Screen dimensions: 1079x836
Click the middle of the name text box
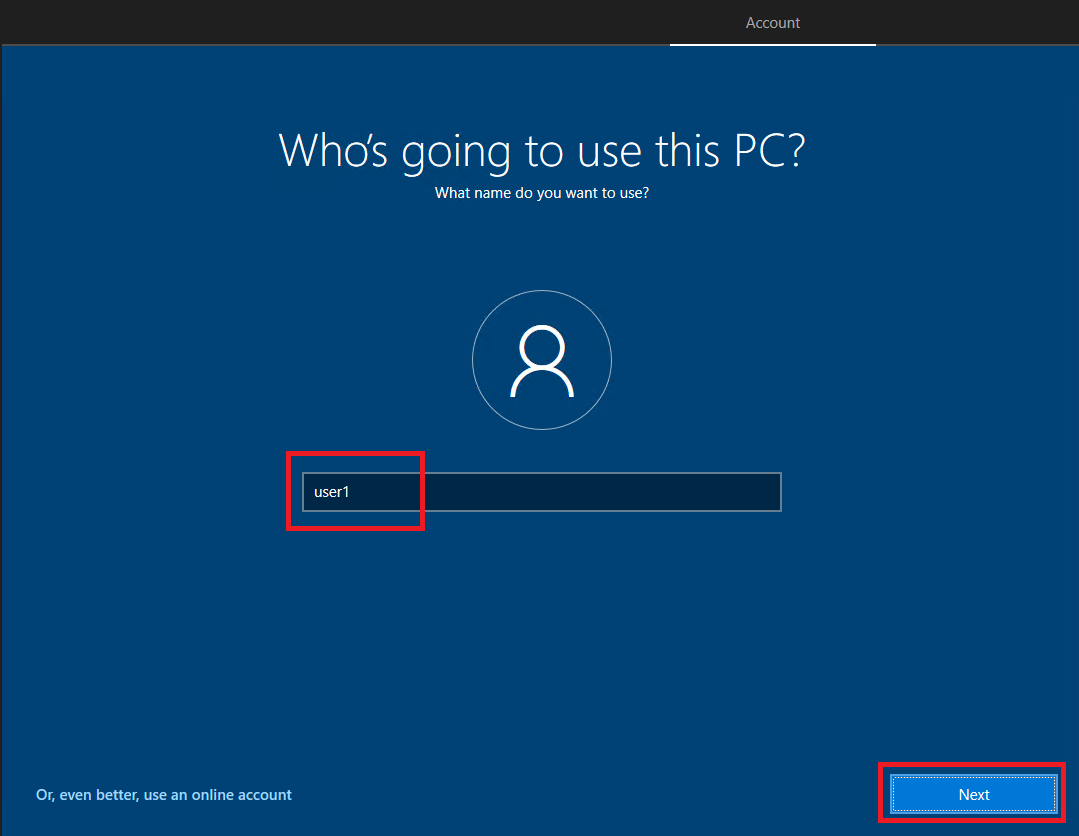tap(541, 492)
